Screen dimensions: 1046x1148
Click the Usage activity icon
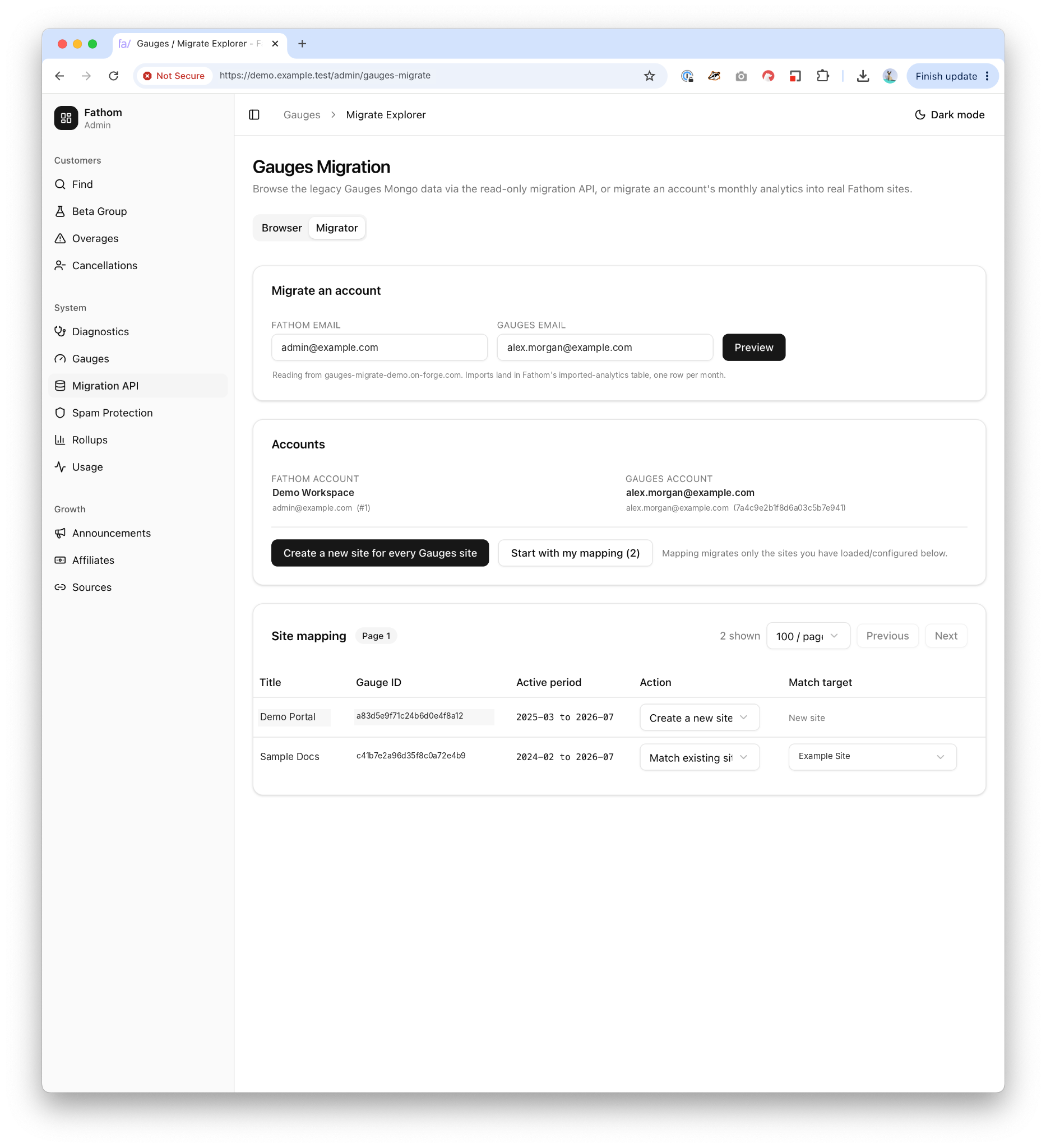click(60, 467)
